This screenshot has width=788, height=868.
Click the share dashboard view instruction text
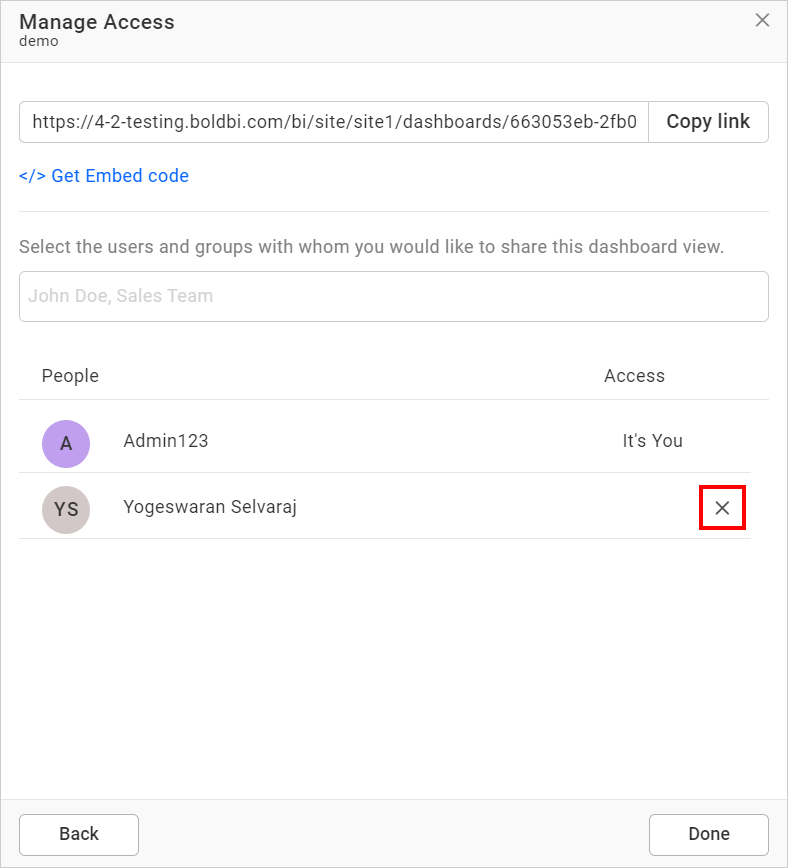click(371, 246)
